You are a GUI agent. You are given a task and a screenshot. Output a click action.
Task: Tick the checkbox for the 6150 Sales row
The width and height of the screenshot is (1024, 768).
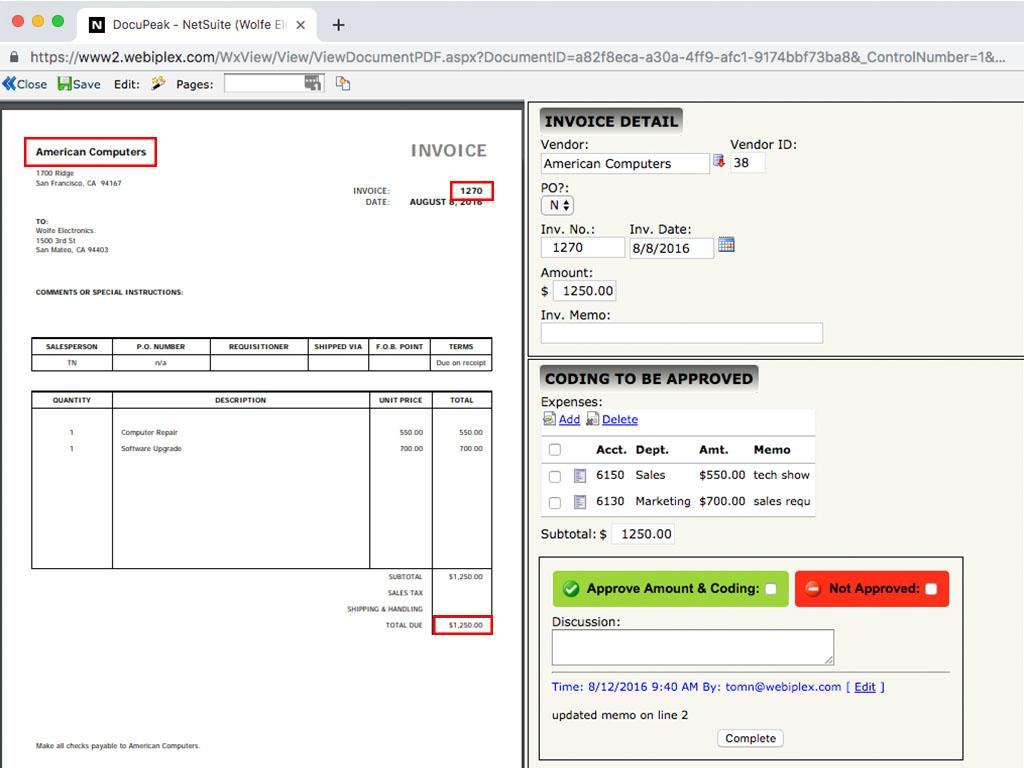(x=555, y=477)
